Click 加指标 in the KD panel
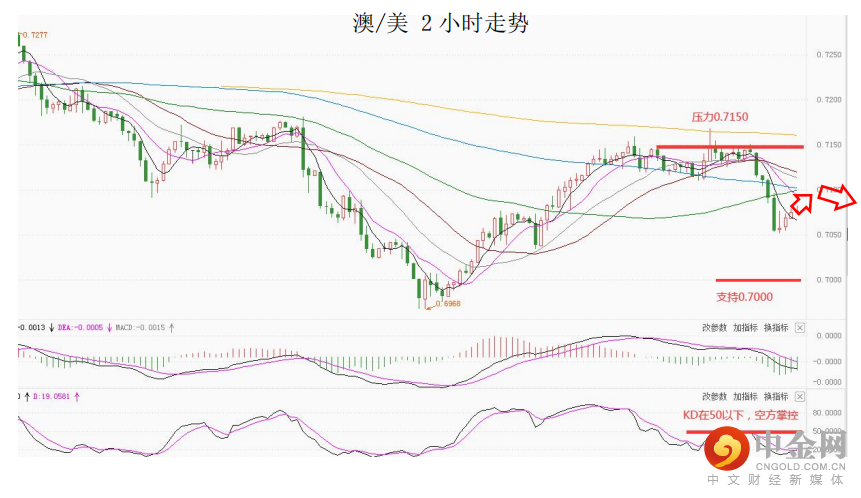 pos(745,397)
